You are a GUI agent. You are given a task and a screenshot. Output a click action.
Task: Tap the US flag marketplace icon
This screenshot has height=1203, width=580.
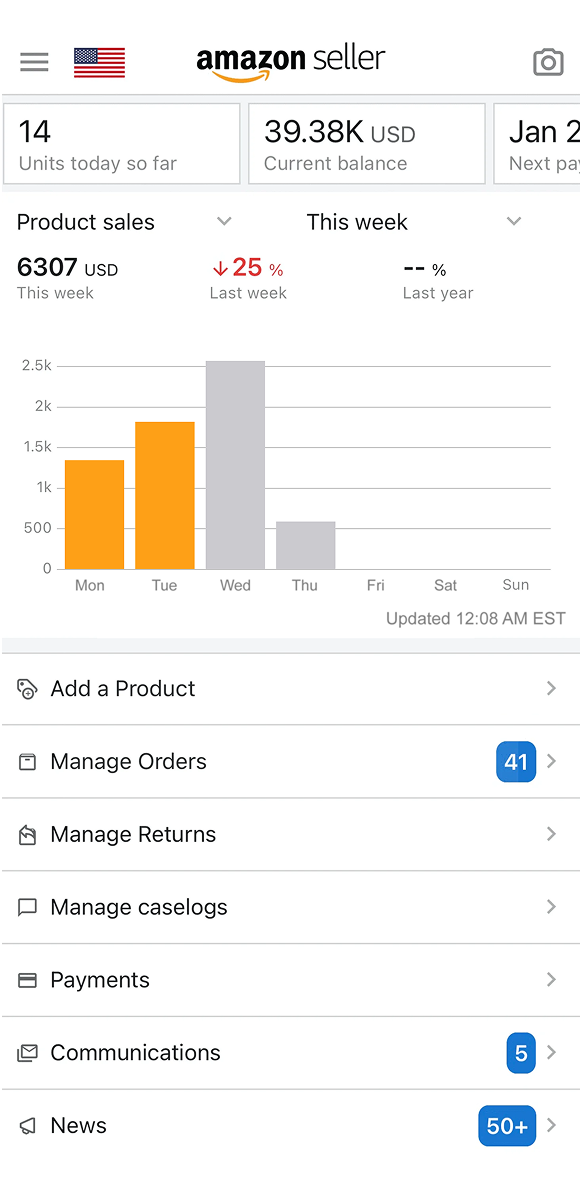pyautogui.click(x=99, y=62)
